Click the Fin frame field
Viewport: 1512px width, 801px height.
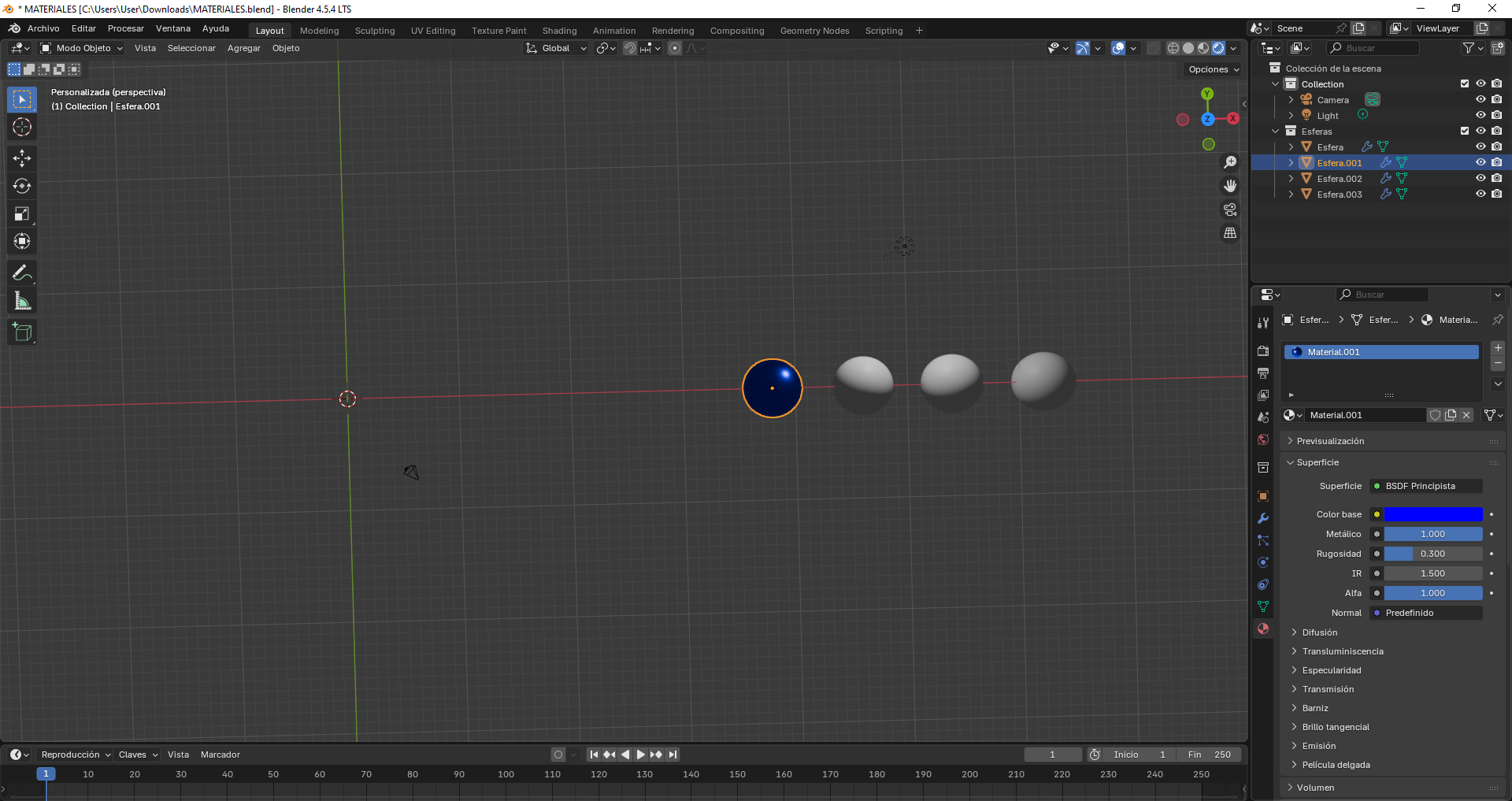pyautogui.click(x=1209, y=755)
